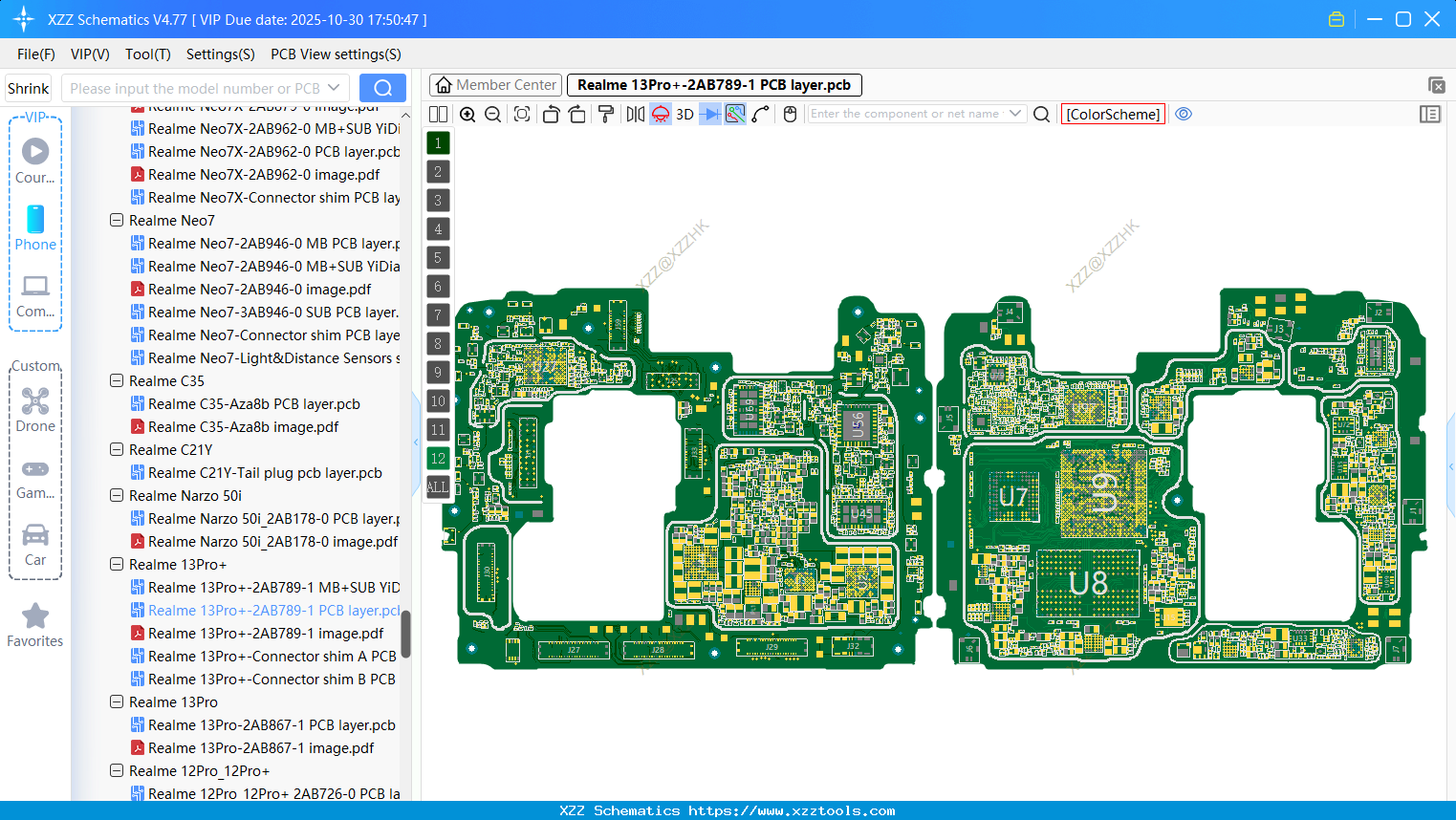The width and height of the screenshot is (1456, 820).
Task: Click the Shrink button
Action: click(x=29, y=88)
